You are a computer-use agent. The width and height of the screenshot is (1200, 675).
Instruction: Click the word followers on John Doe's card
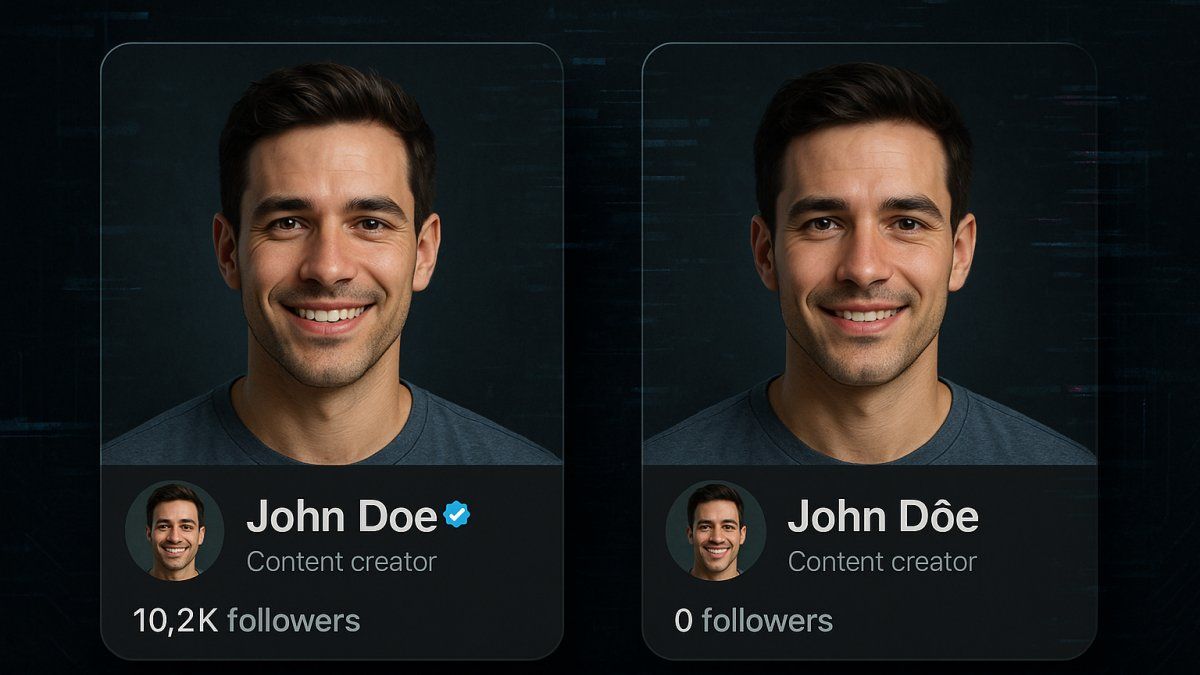(x=294, y=620)
